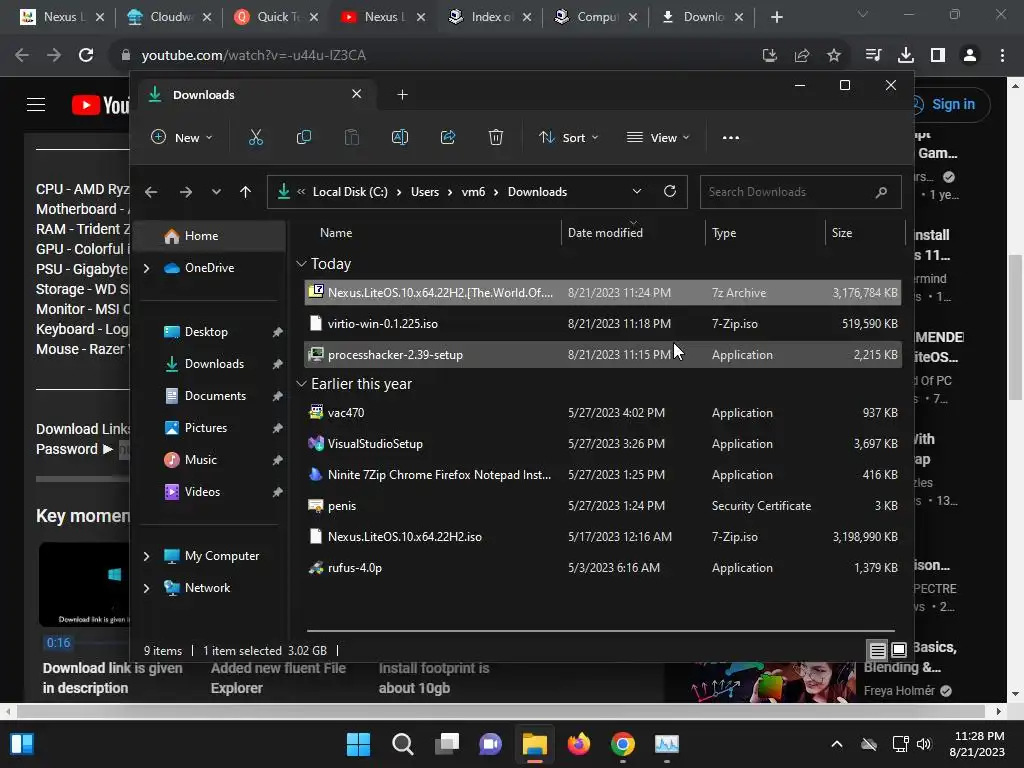The width and height of the screenshot is (1024, 768).
Task: Open Windows Start button on taskbar
Action: point(358,744)
